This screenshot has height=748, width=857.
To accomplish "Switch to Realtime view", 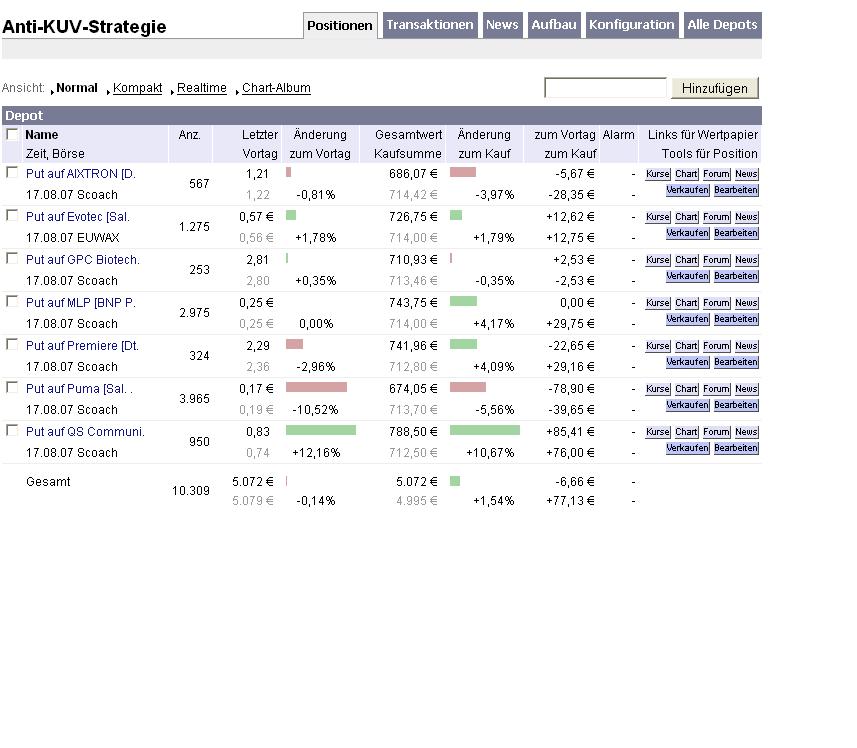I will click(201, 88).
